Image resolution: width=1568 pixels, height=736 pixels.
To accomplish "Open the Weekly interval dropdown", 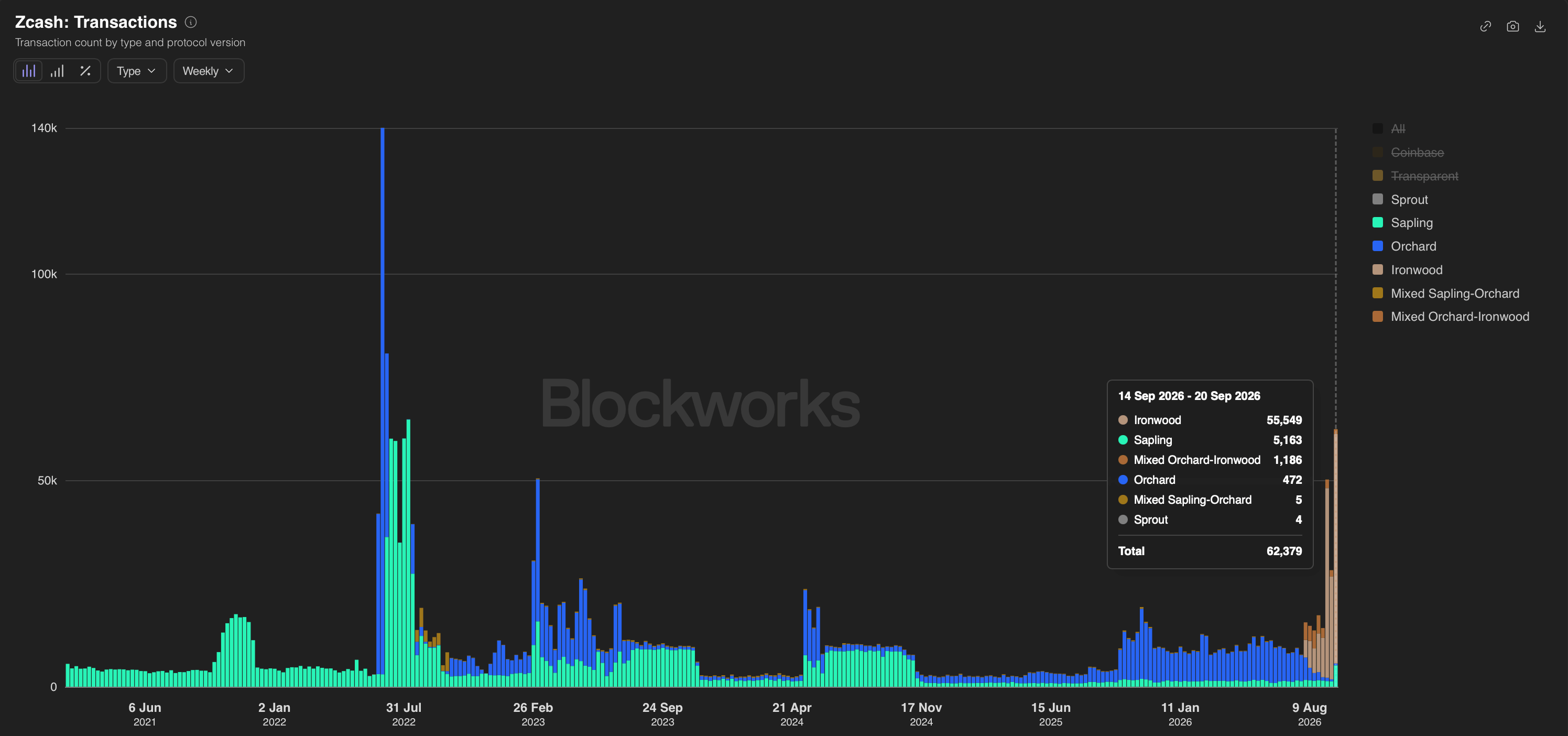I will point(209,71).
